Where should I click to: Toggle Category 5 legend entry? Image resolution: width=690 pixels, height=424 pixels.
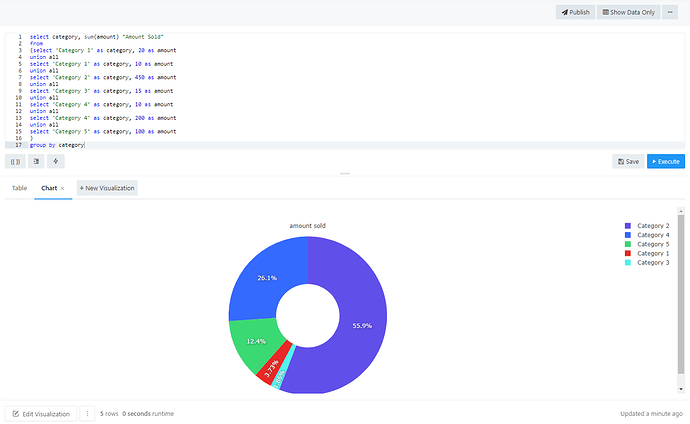pos(647,244)
